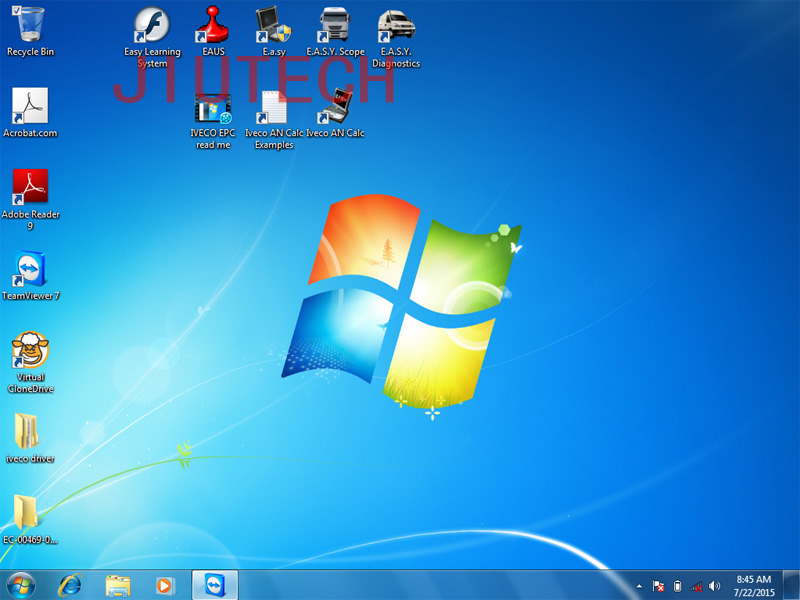Open the Windows Start menu
Image resolution: width=800 pixels, height=600 pixels.
(x=22, y=585)
